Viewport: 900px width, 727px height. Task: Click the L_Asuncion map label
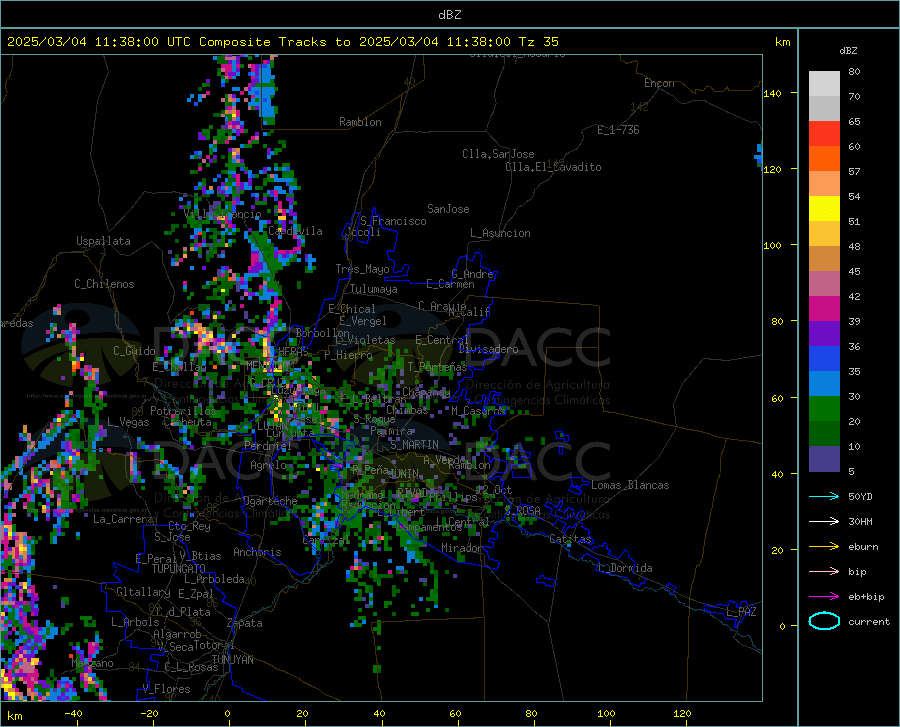(x=501, y=233)
